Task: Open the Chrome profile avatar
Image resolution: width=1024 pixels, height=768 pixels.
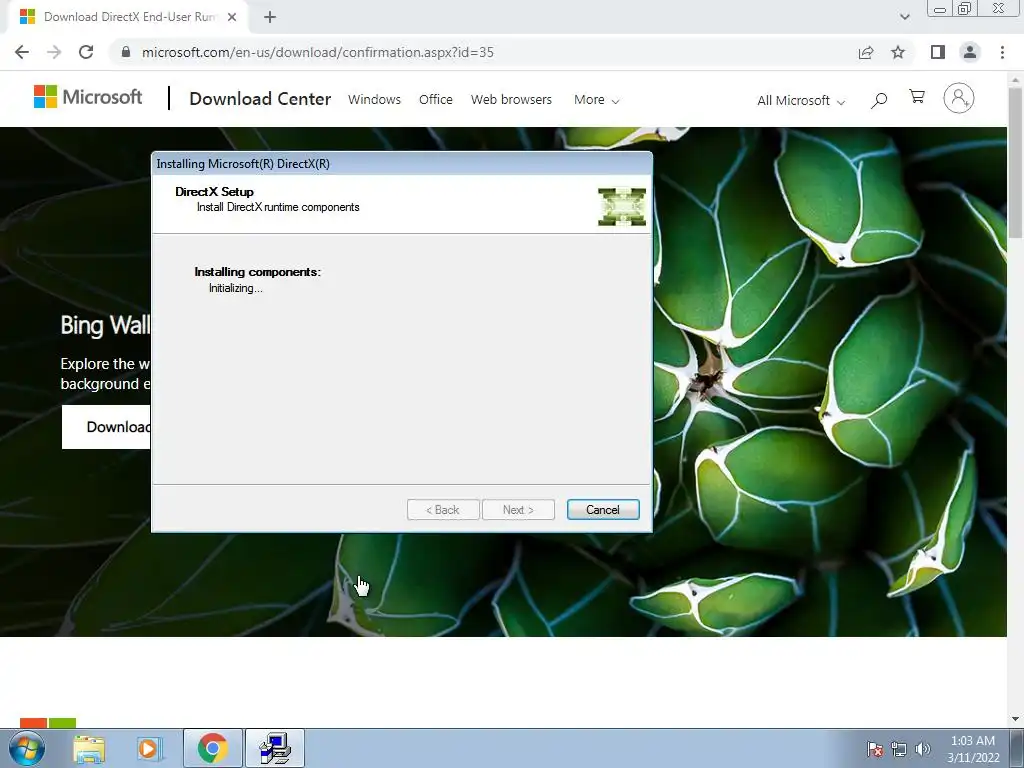Action: (970, 52)
